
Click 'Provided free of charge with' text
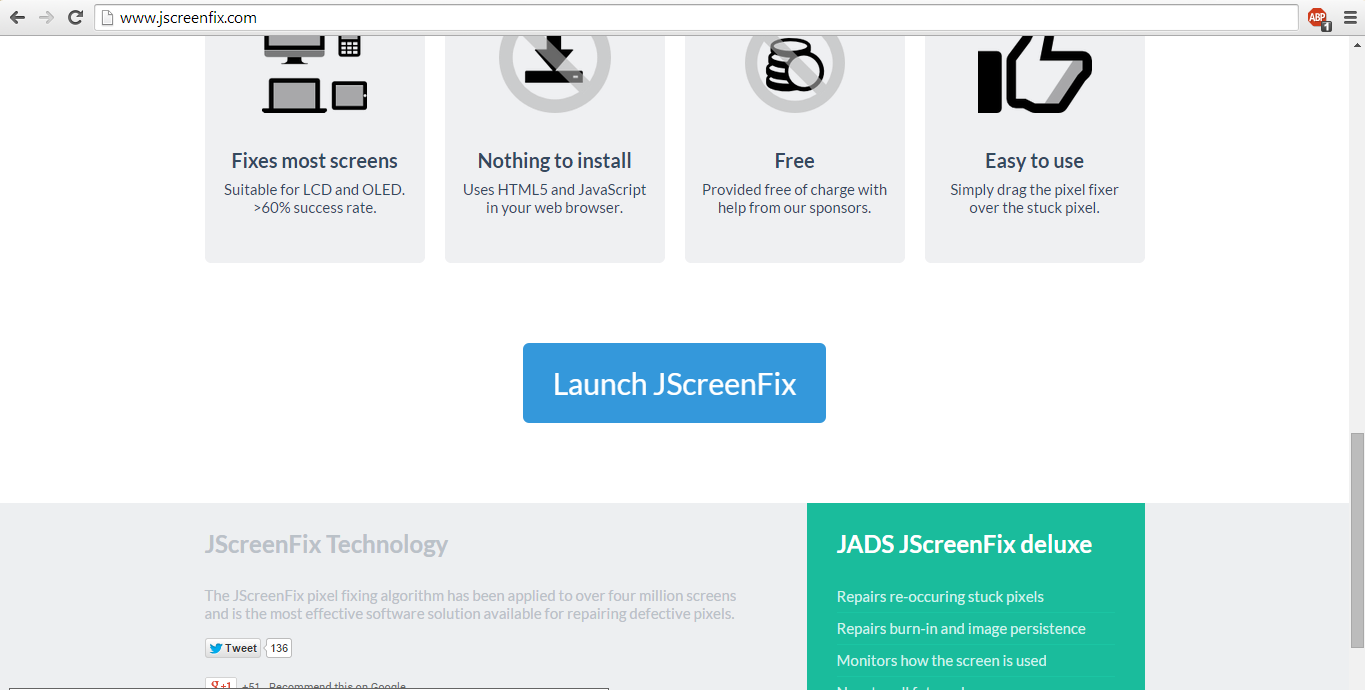coord(794,190)
